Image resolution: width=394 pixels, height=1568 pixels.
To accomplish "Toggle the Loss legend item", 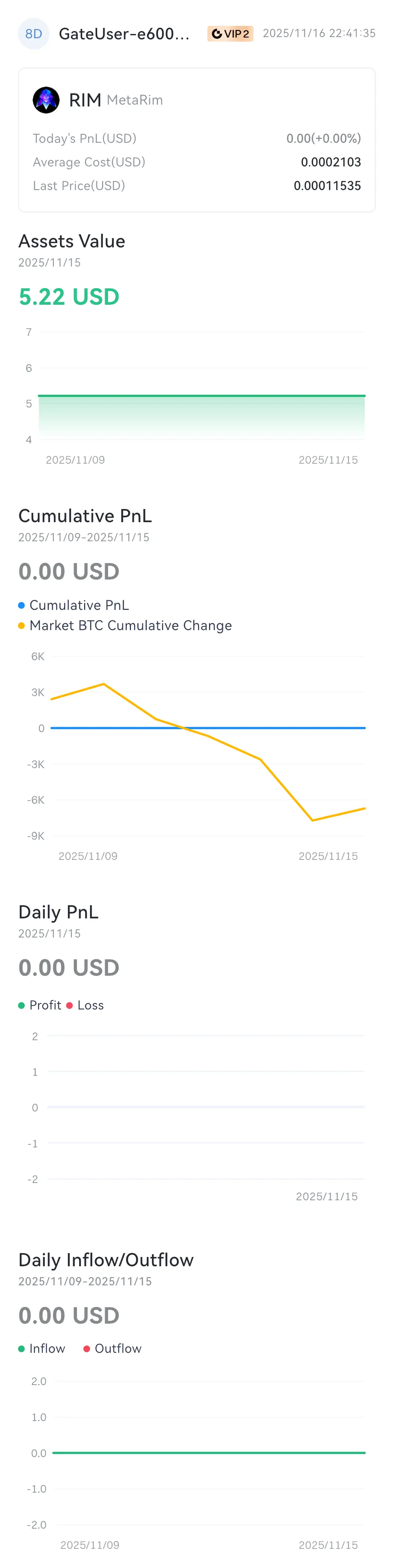I will [x=85, y=1005].
